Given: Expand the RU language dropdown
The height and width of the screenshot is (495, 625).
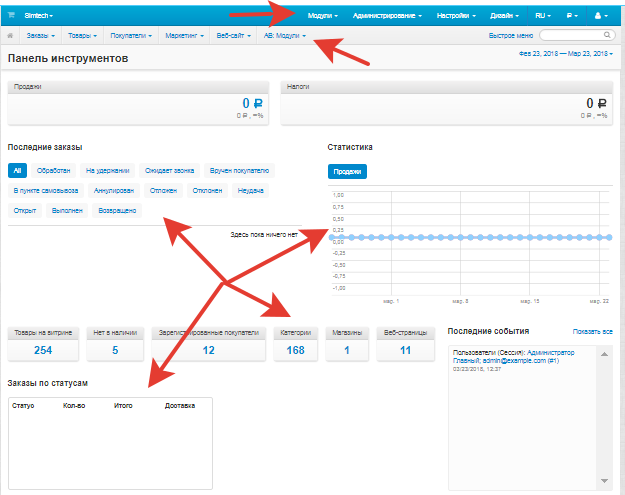Looking at the screenshot, I should click(x=542, y=16).
